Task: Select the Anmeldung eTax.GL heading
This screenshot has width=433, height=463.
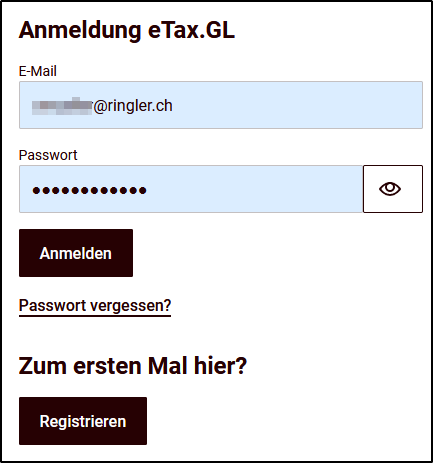Action: 127,30
